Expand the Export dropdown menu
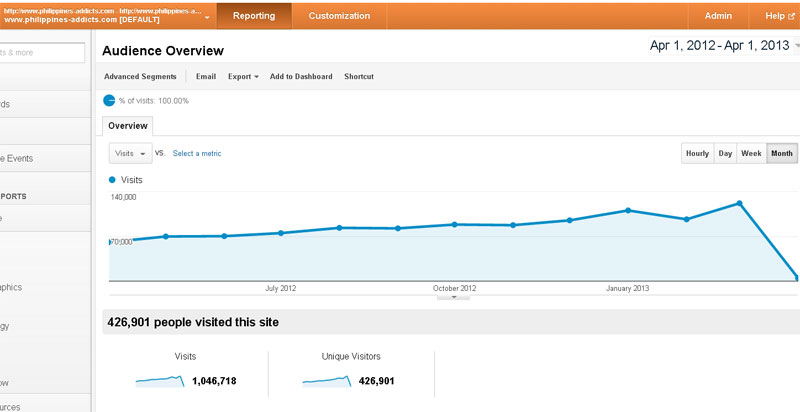 (243, 76)
